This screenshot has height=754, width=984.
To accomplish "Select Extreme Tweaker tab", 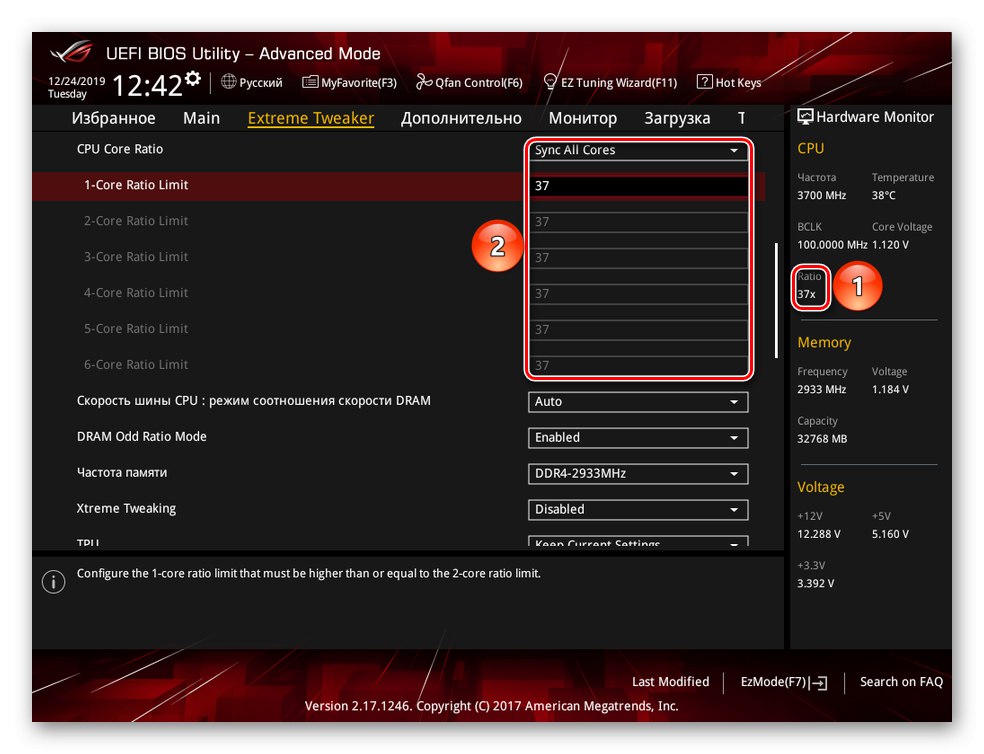I will [x=311, y=118].
